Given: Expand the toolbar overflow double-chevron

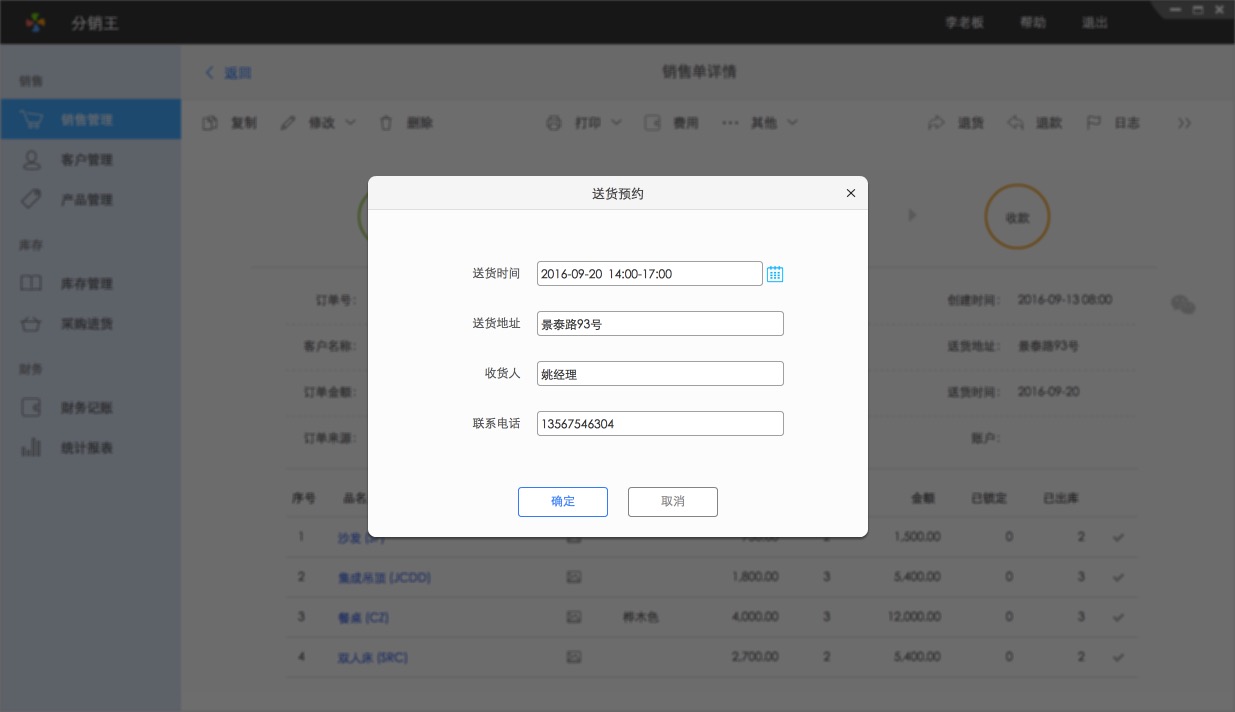Looking at the screenshot, I should click(x=1184, y=123).
